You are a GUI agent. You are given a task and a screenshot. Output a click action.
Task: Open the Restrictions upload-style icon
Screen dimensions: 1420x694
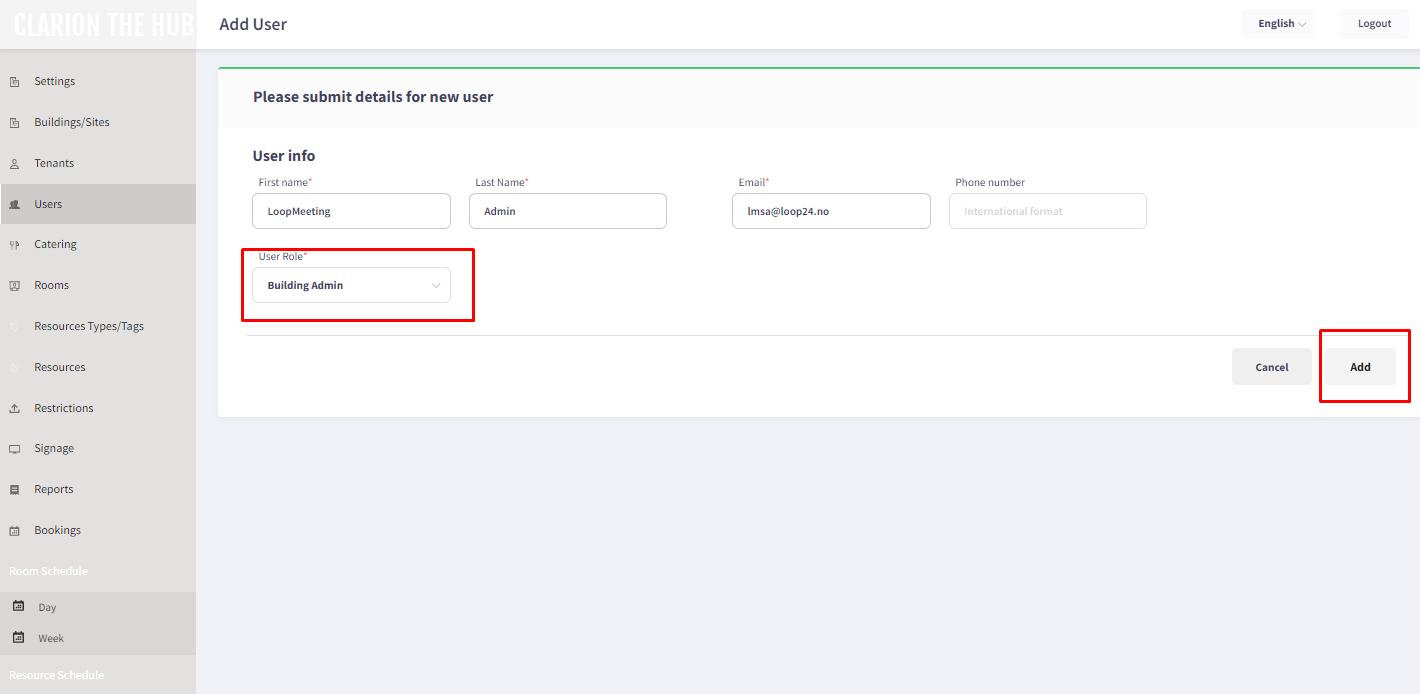15,407
